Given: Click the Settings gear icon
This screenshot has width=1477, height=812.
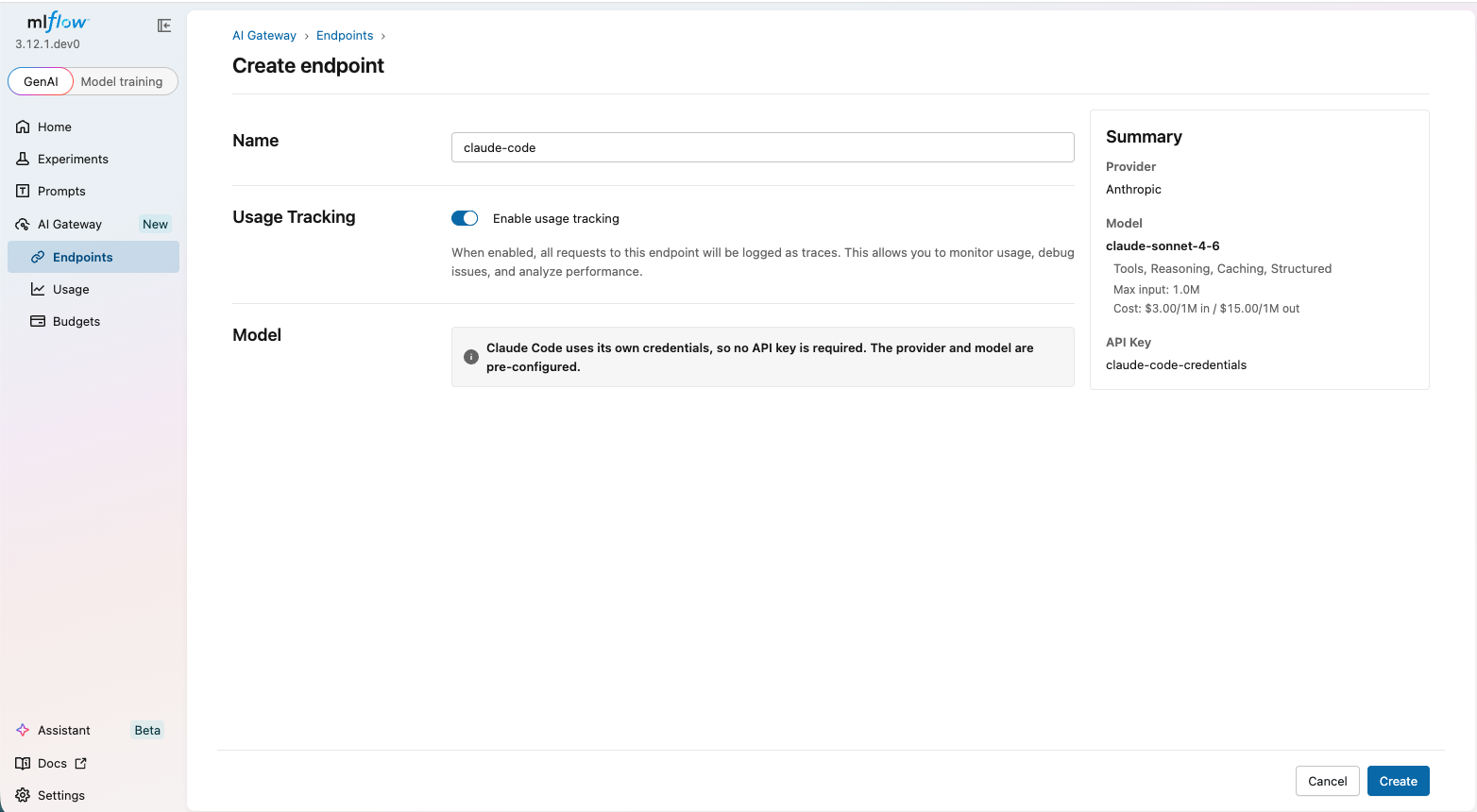Looking at the screenshot, I should tap(23, 795).
